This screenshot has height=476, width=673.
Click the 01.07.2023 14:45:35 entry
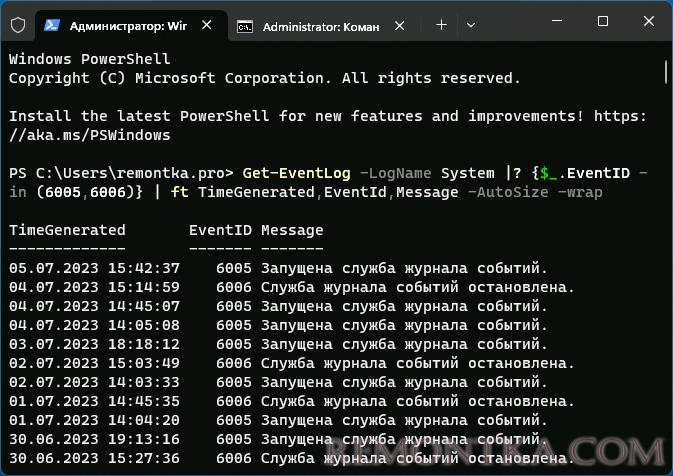292,401
